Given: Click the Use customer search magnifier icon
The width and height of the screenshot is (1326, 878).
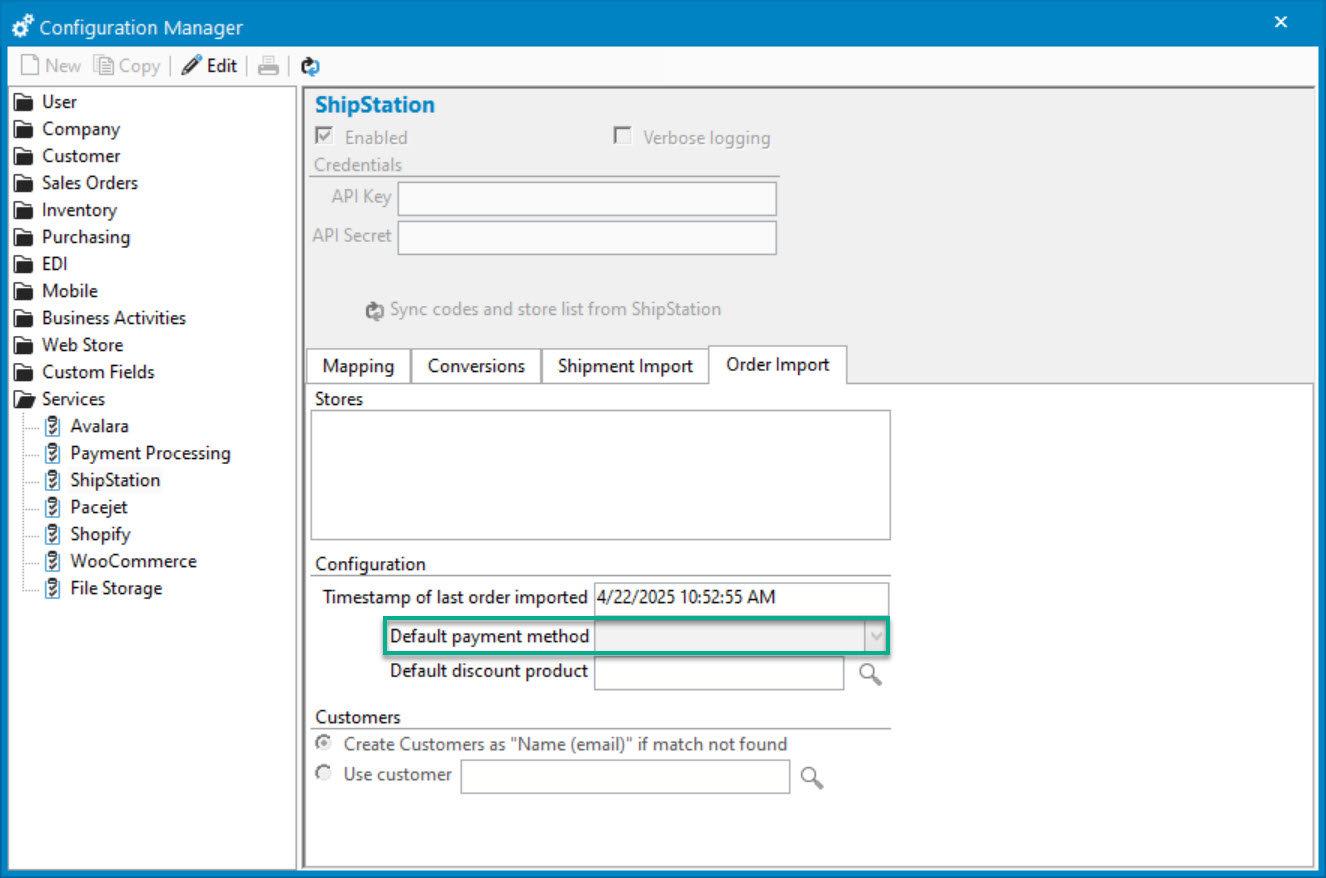Looking at the screenshot, I should click(812, 778).
